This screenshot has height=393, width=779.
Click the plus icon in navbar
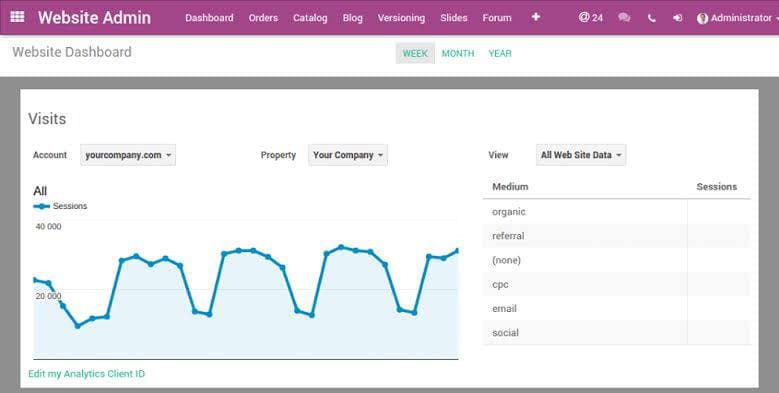[536, 17]
